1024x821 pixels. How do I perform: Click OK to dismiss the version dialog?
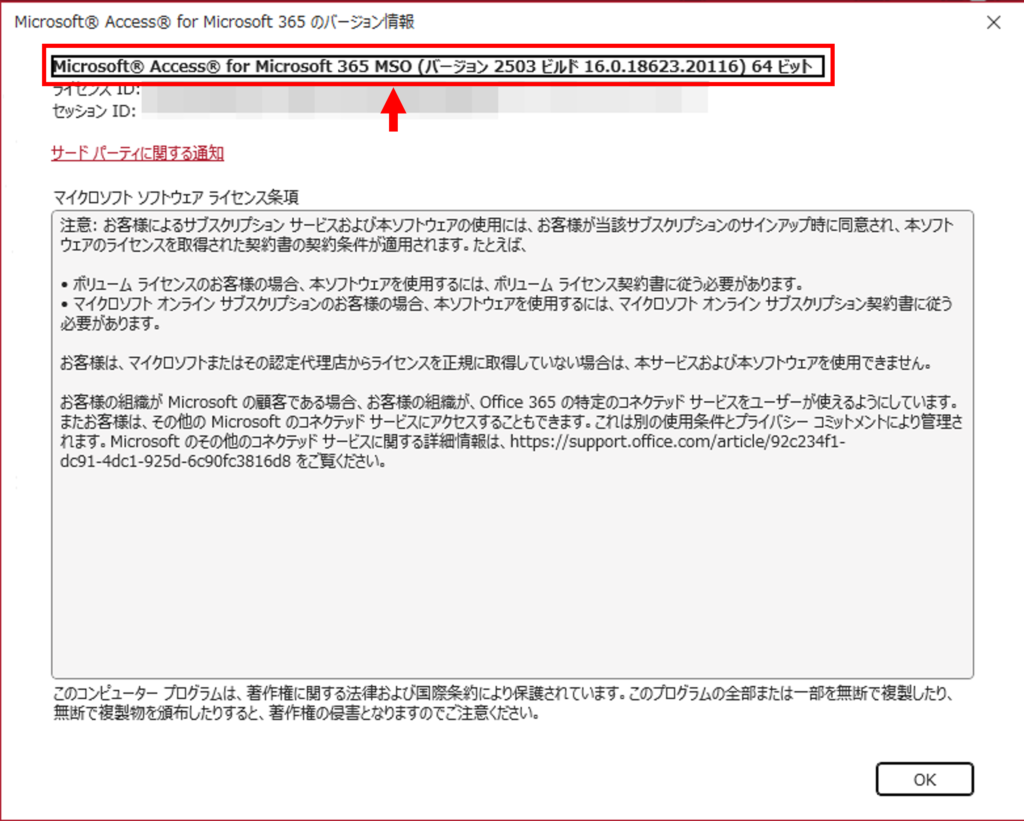[924, 779]
